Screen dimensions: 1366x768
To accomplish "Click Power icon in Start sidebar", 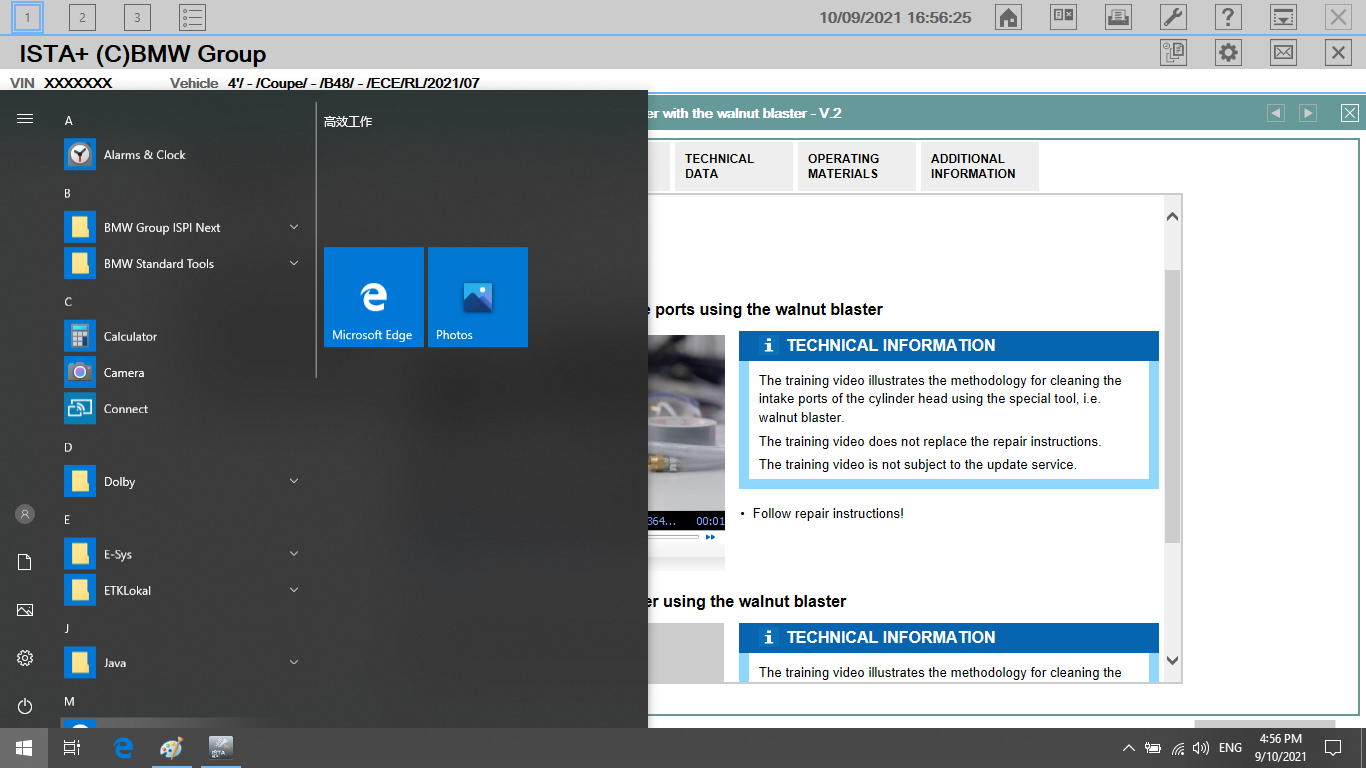I will coord(25,706).
